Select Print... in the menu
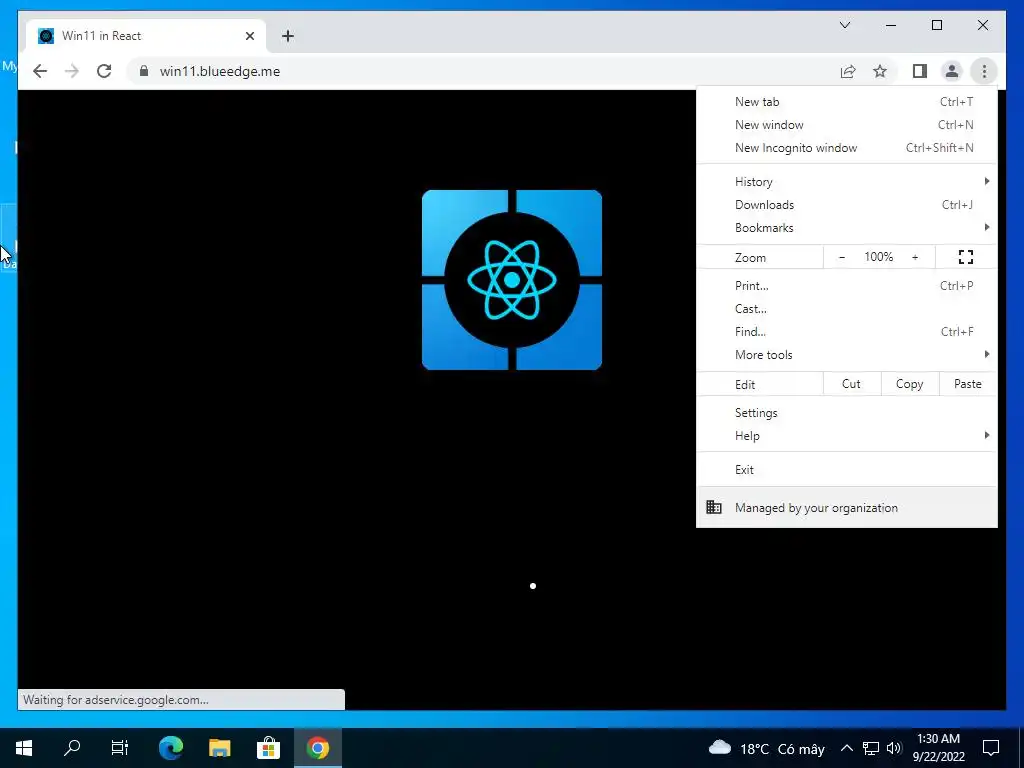1024x768 pixels. 846,285
